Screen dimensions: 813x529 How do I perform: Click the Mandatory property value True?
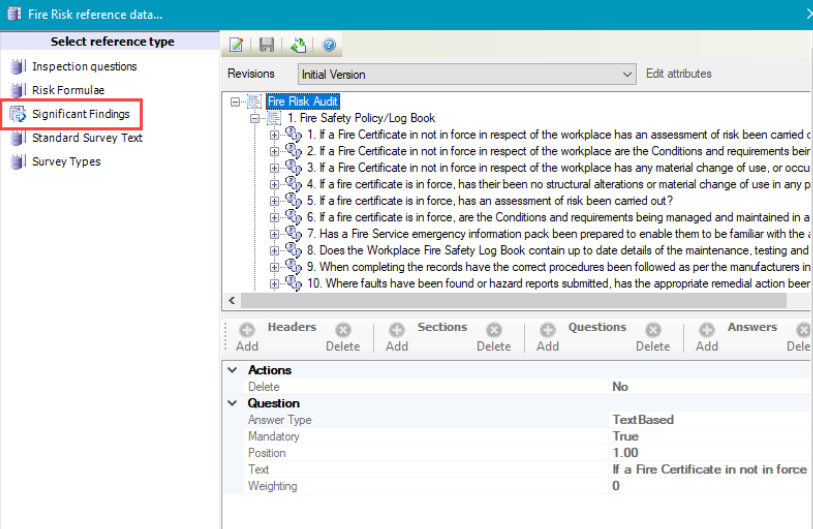click(625, 437)
